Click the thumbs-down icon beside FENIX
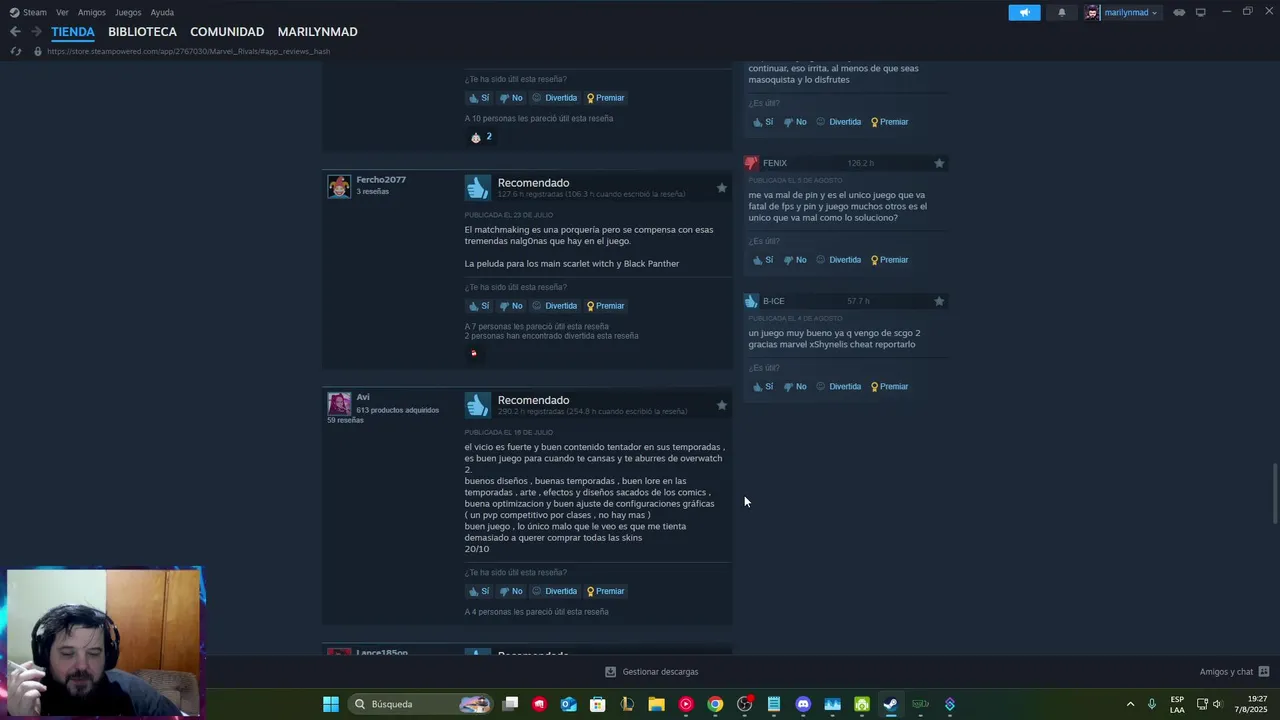 pyautogui.click(x=752, y=163)
